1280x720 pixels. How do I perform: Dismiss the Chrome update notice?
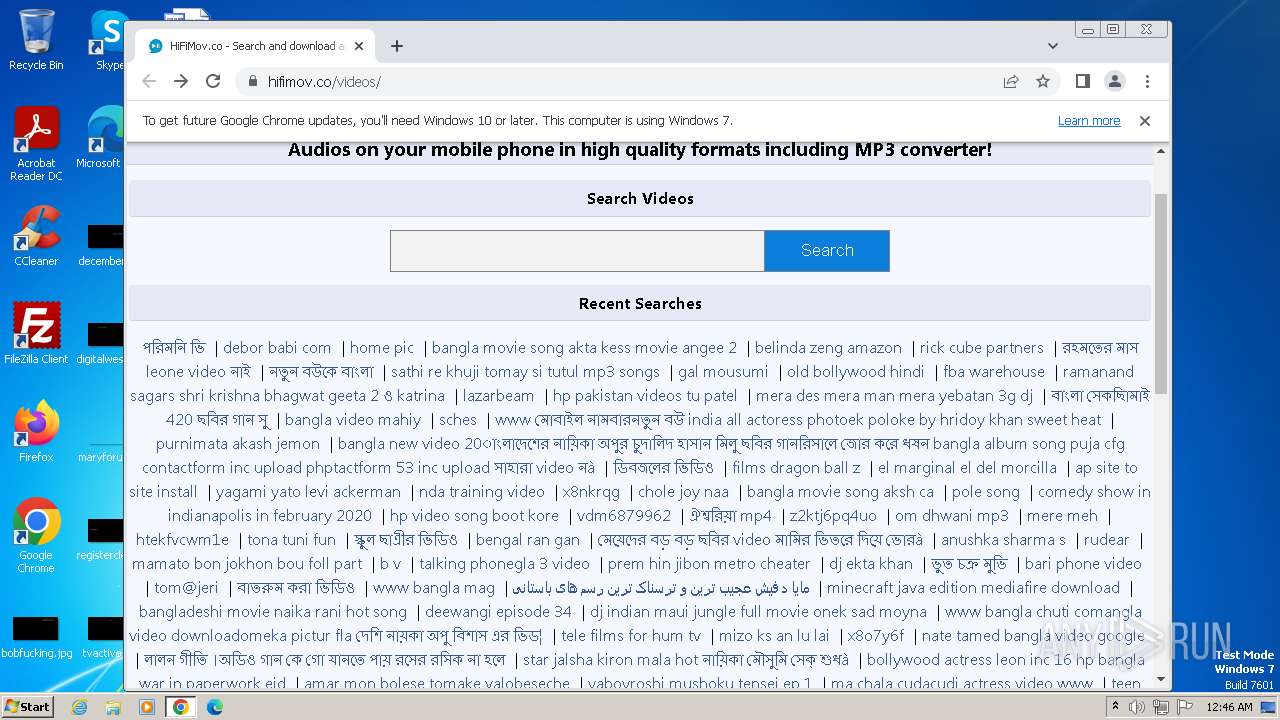(x=1145, y=121)
